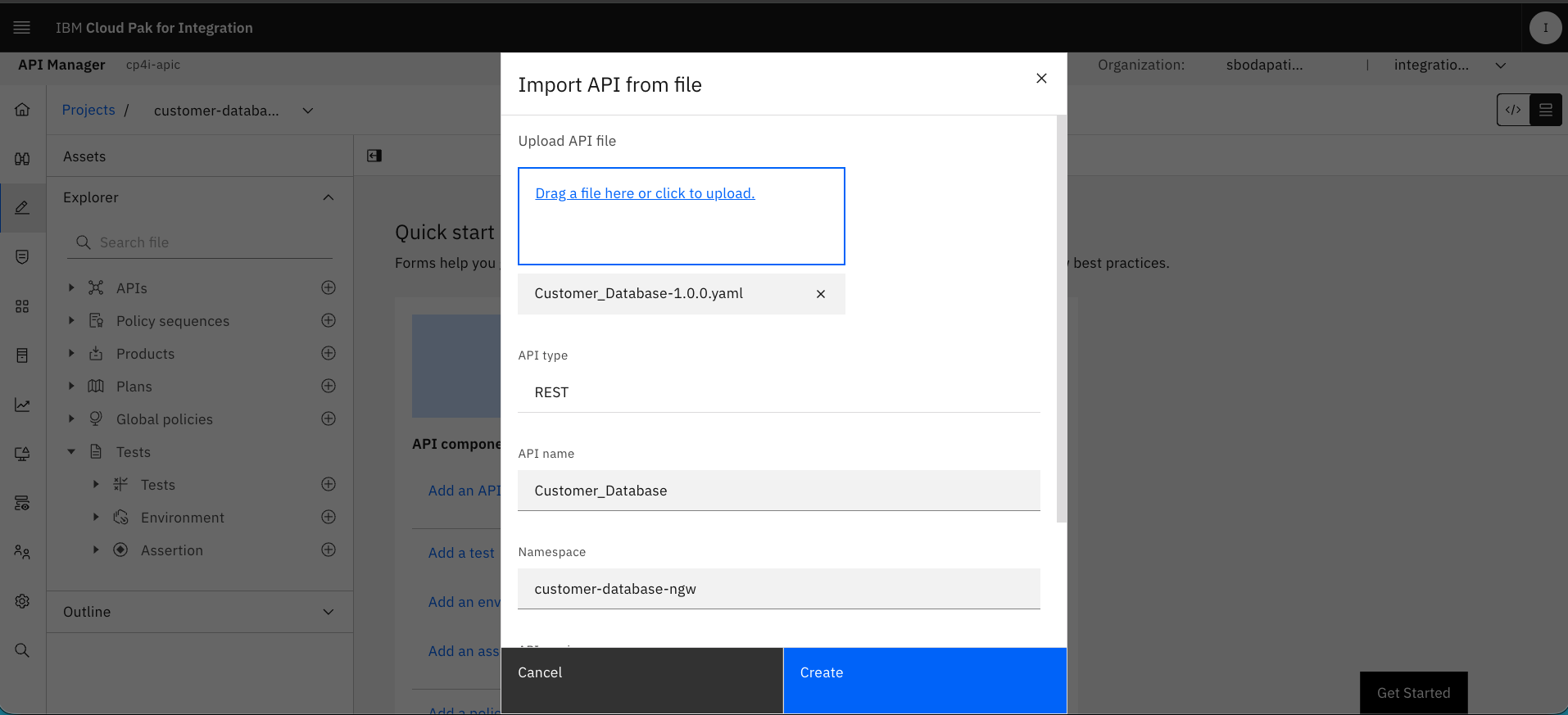Image resolution: width=1568 pixels, height=715 pixels.
Task: Expand the Outline section
Action: point(329,612)
